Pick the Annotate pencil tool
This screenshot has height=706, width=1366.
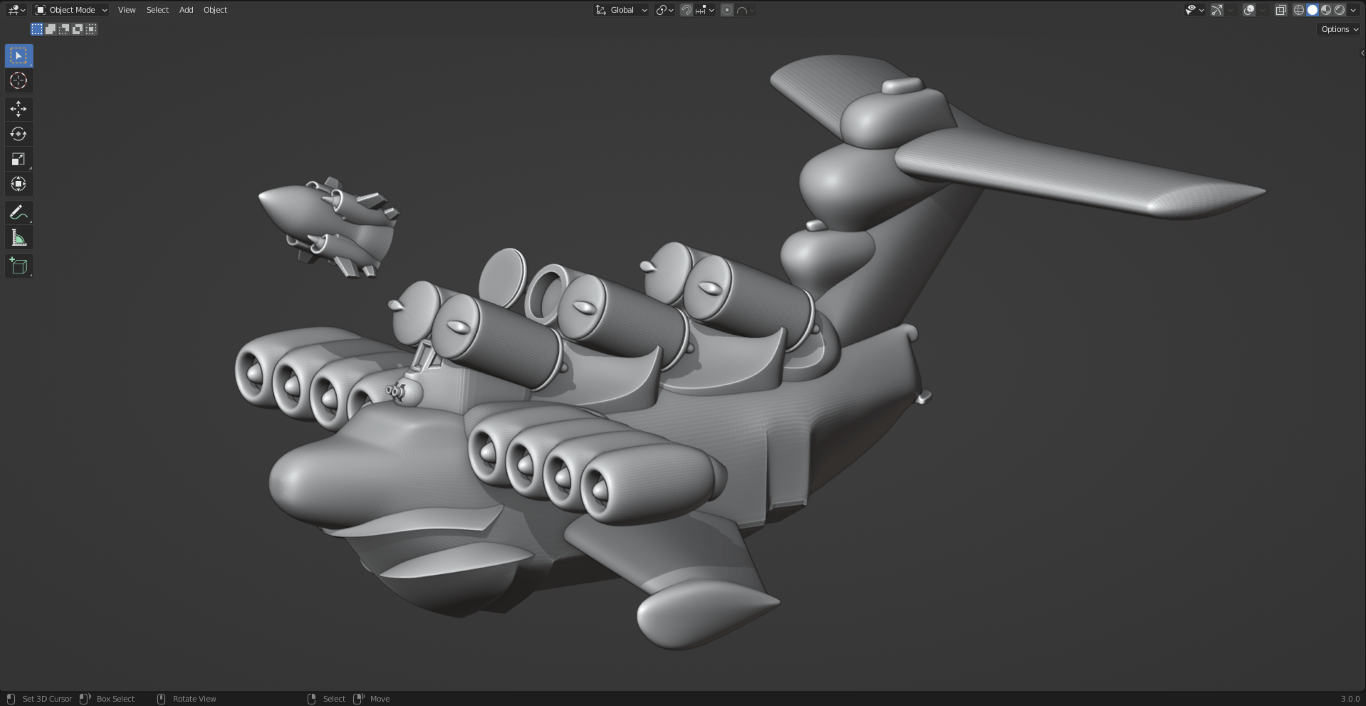[x=18, y=212]
